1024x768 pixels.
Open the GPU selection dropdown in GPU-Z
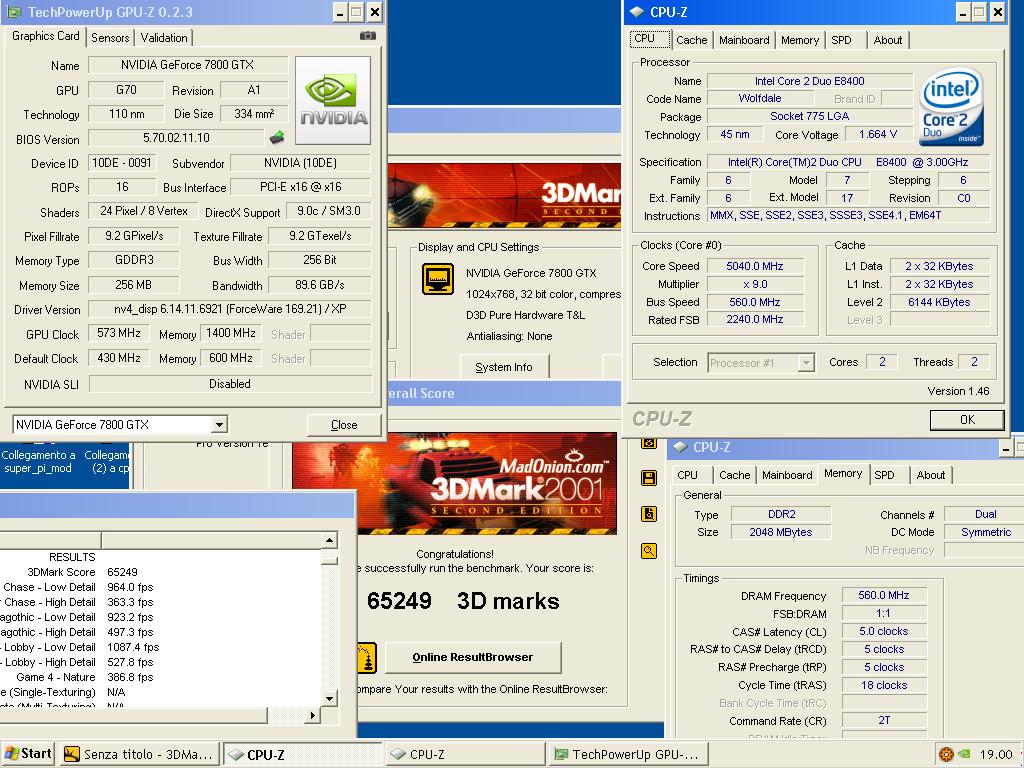[x=219, y=424]
